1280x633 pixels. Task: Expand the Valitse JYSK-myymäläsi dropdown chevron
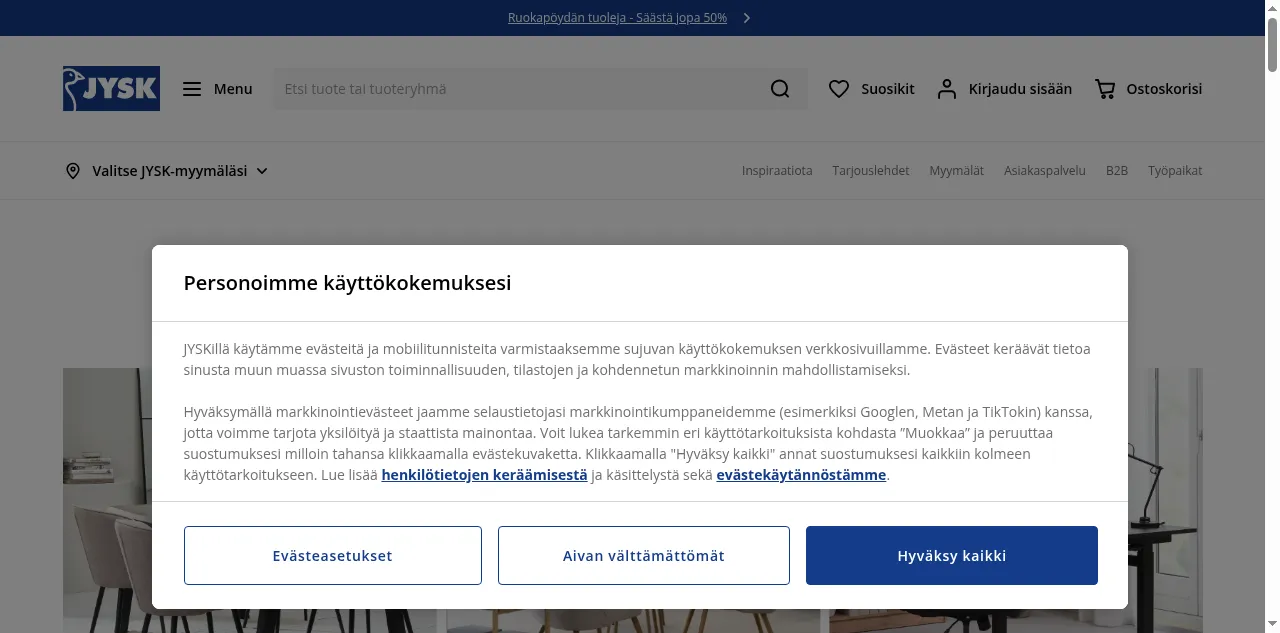262,171
